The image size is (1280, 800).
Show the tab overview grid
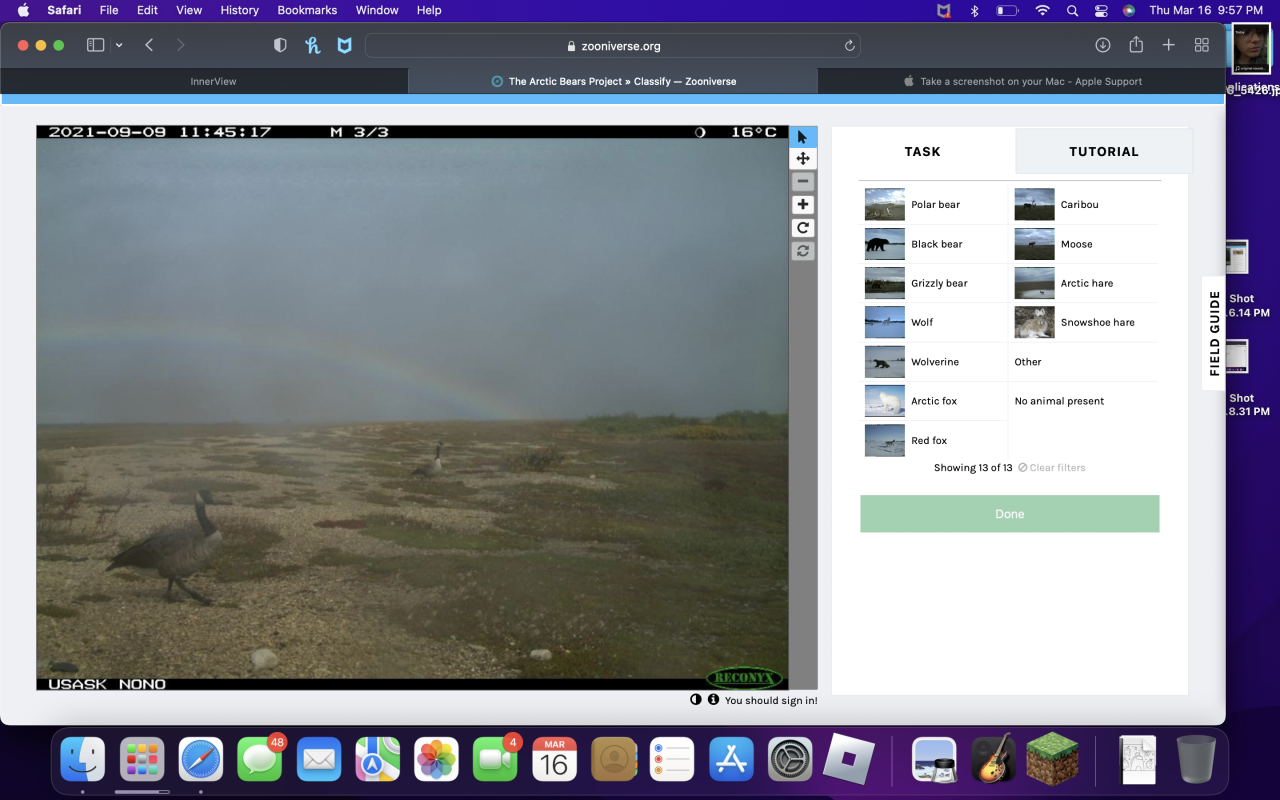[x=1202, y=45]
